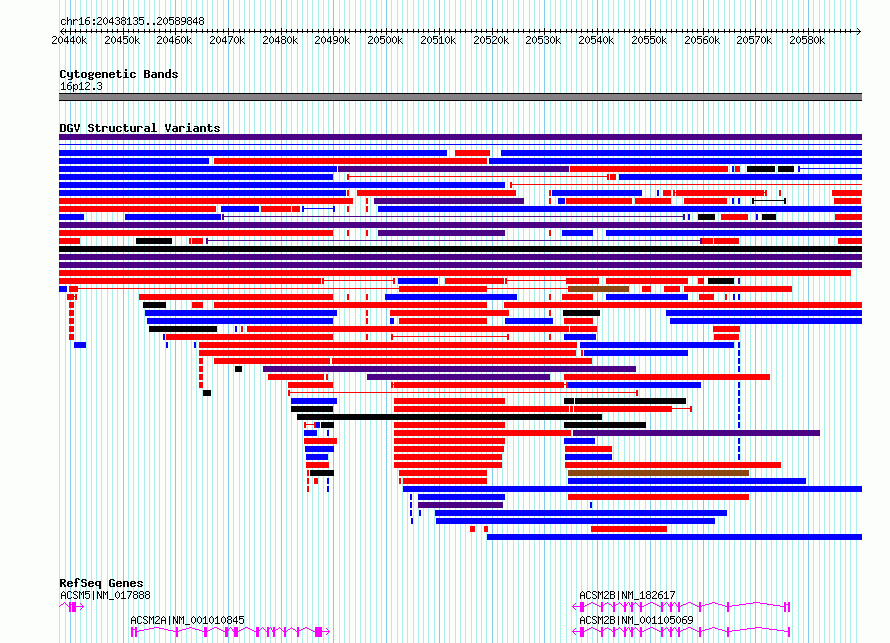Recenter on the 20540k ruler label

tap(596, 40)
